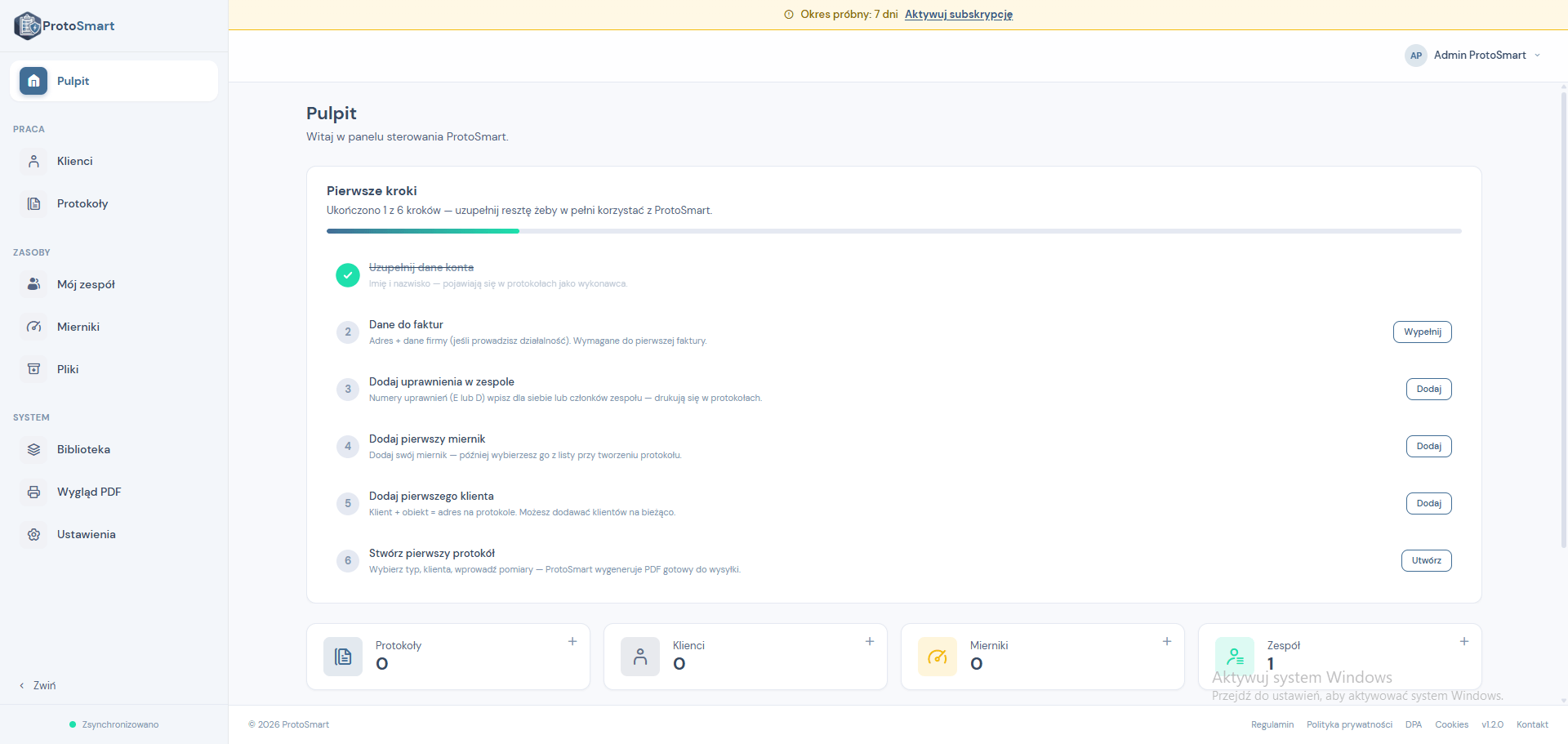
Task: Click the Dane do faktur step title
Action: coord(406,324)
